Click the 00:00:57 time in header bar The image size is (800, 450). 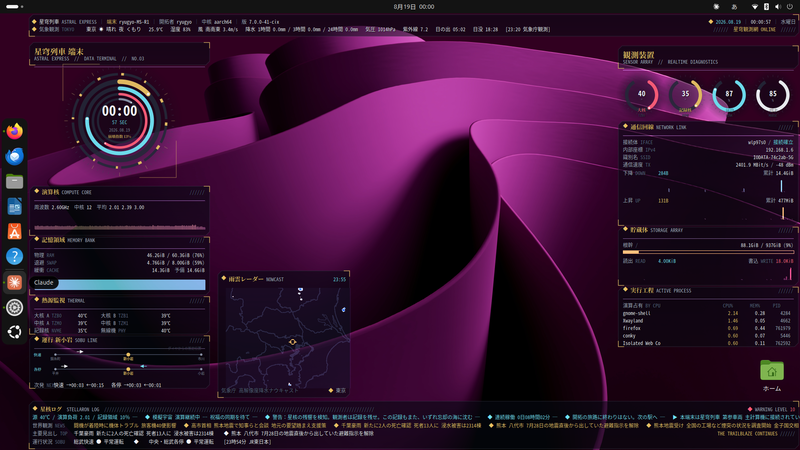pos(760,22)
